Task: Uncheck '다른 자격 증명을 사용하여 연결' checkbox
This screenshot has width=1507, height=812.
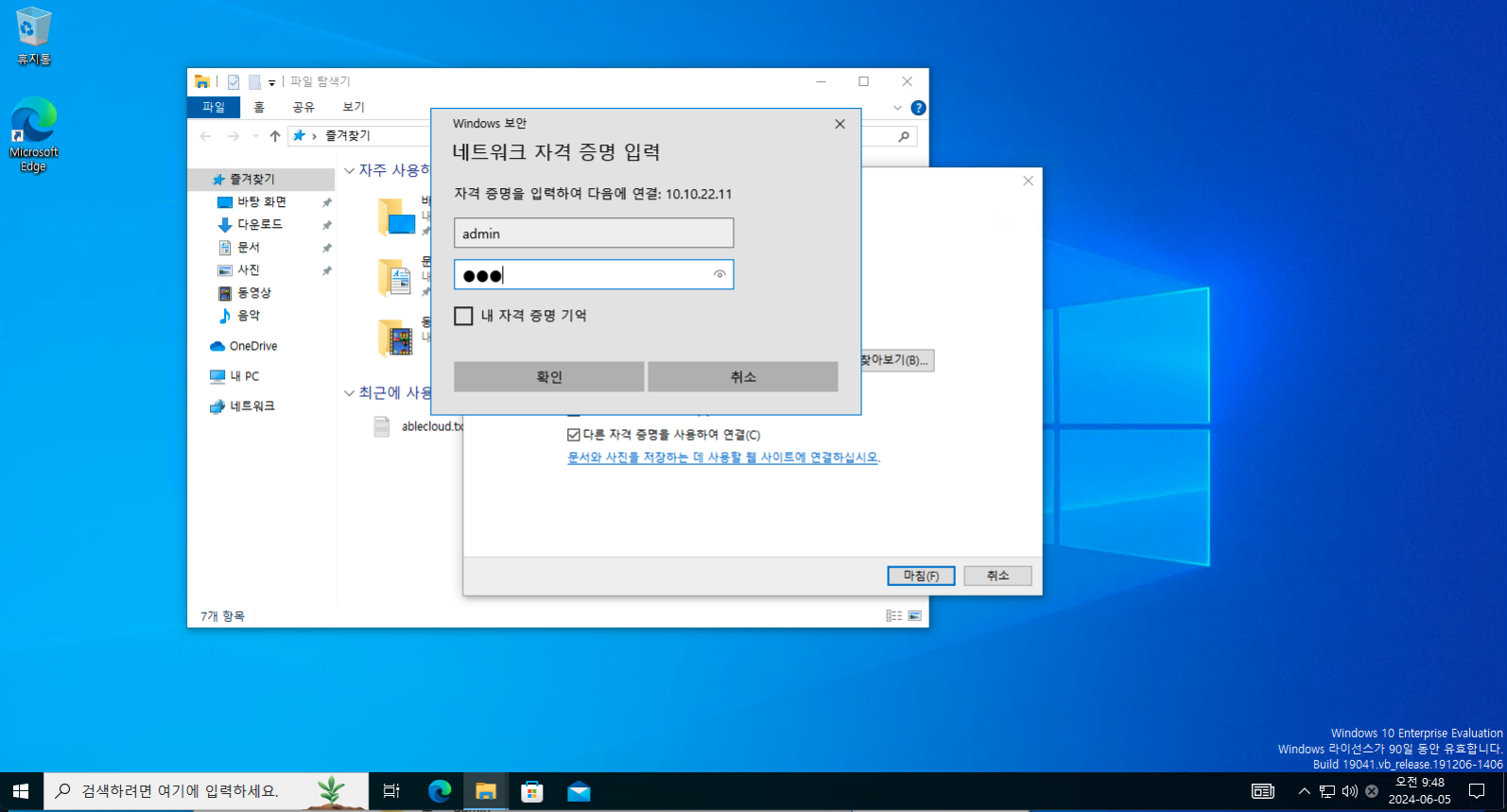Action: (x=574, y=435)
